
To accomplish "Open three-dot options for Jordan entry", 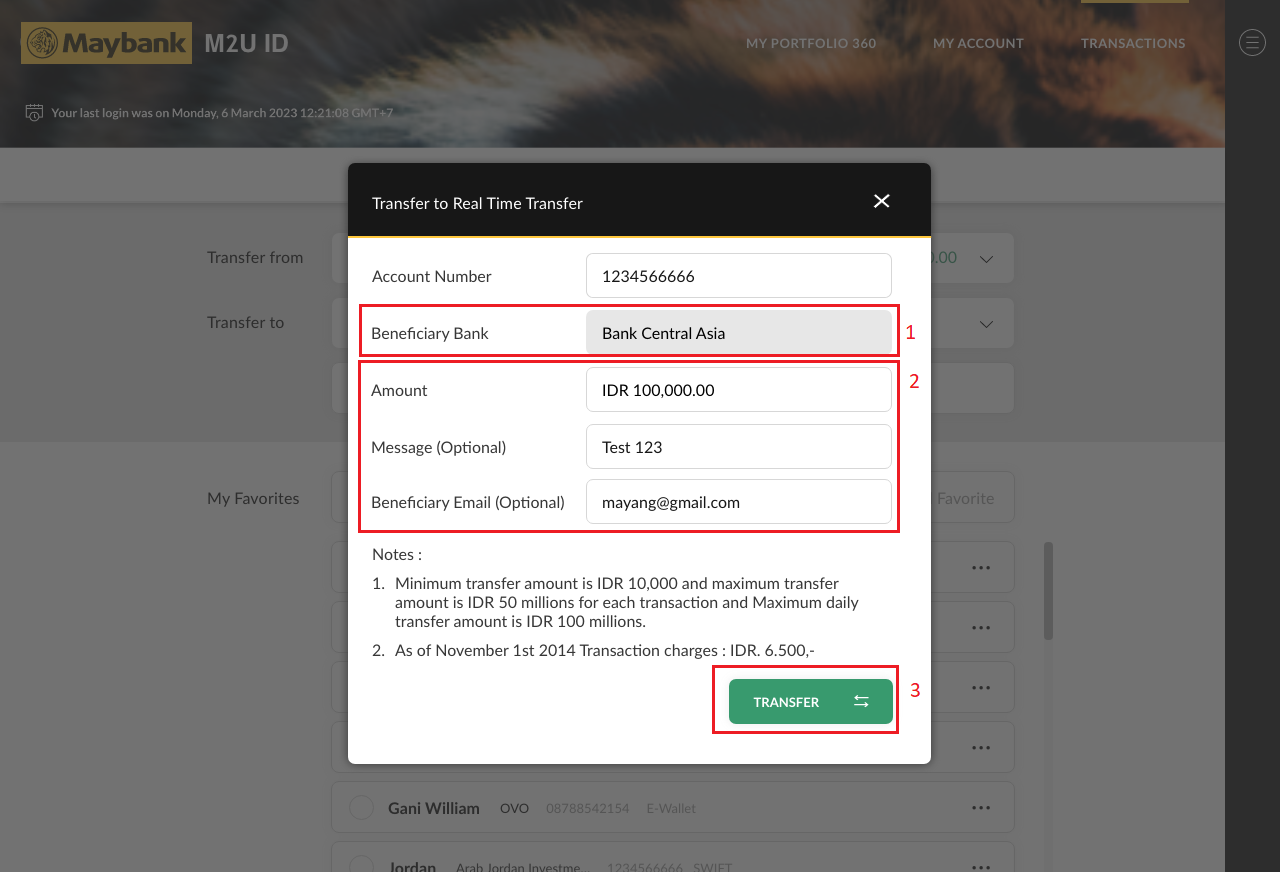I will tap(980, 865).
